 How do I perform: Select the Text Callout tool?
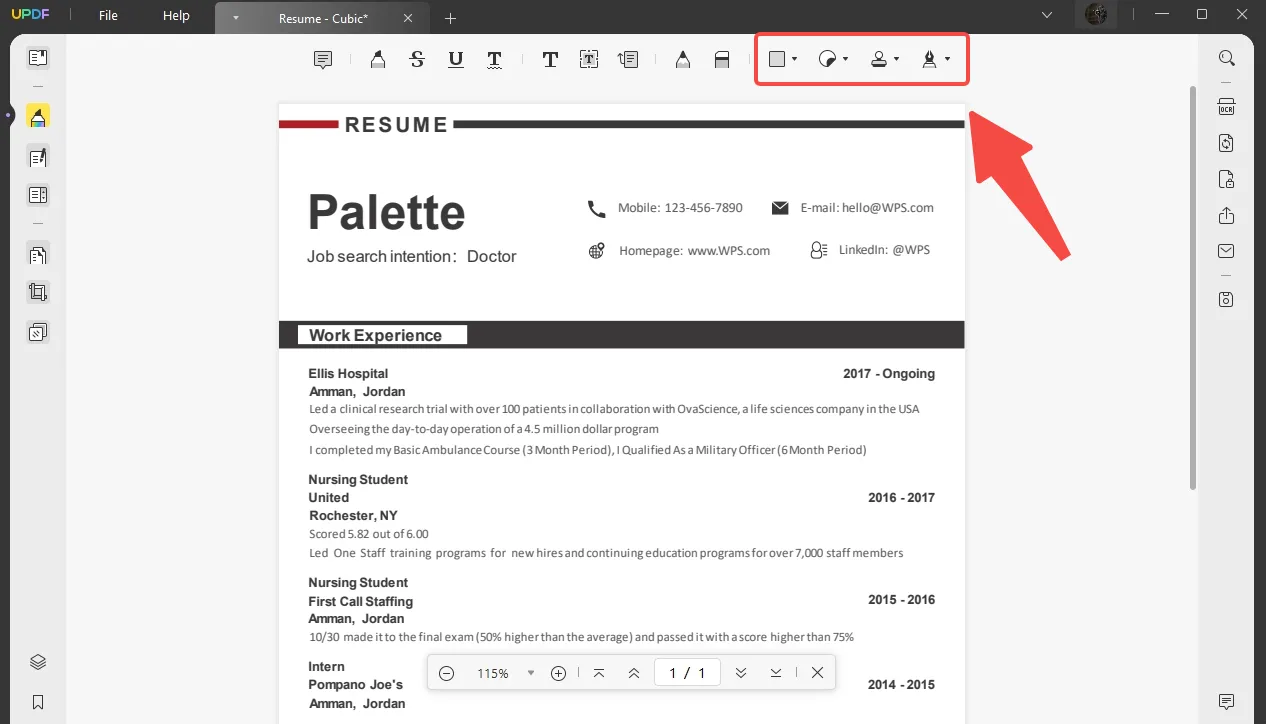[628, 60]
